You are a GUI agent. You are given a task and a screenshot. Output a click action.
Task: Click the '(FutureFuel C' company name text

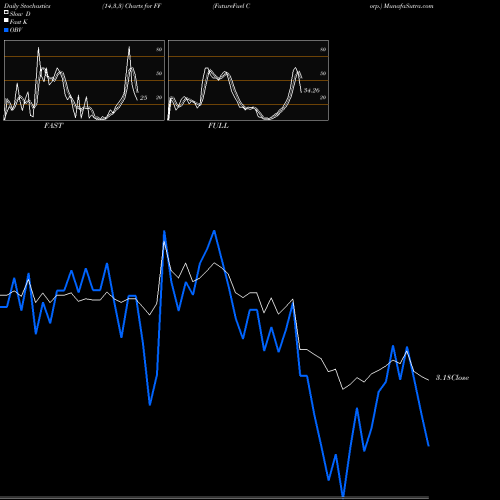[x=231, y=6]
